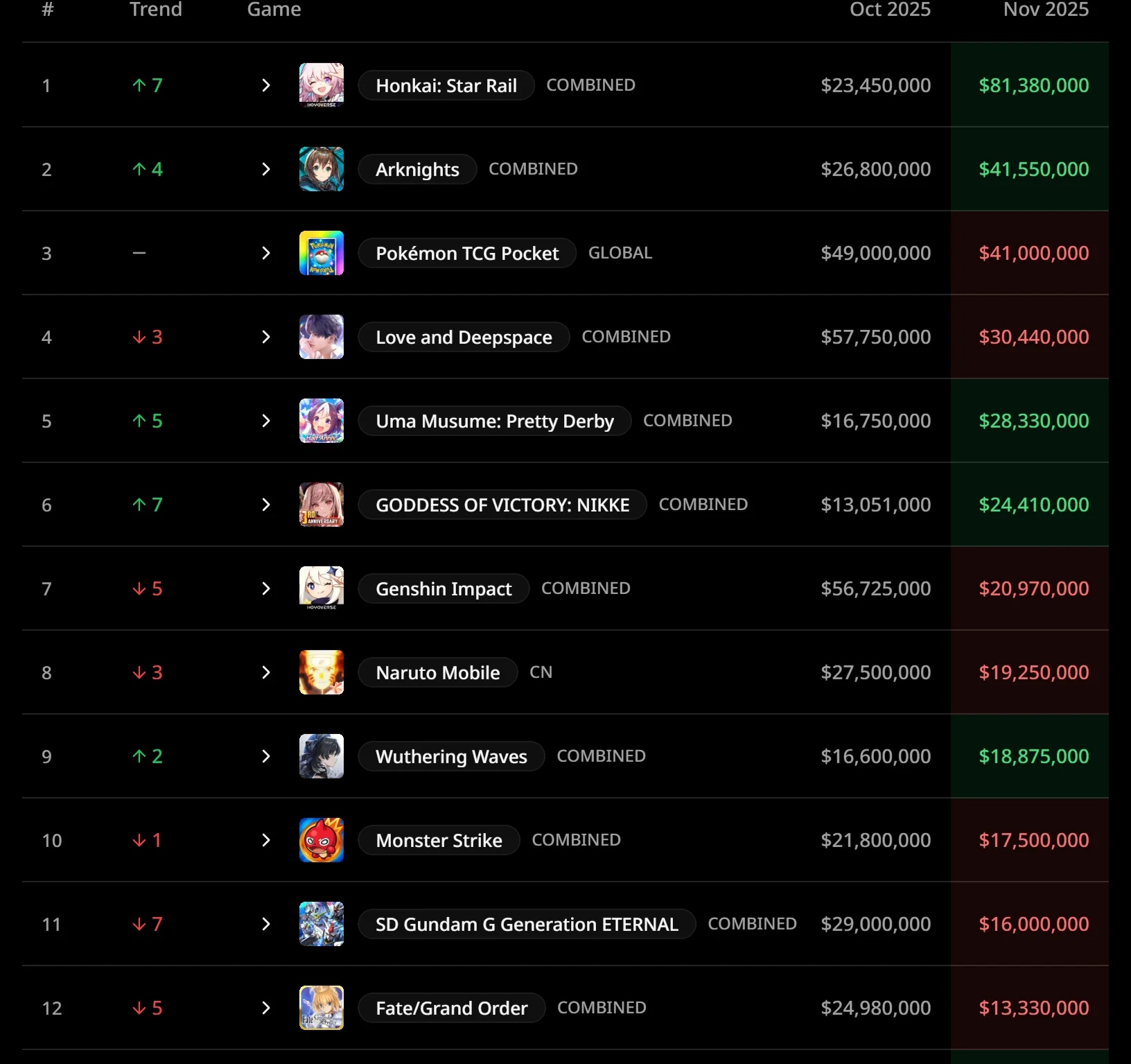Click the $21,800,000 Oct revenue cell
This screenshot has width=1131, height=1064.
point(876,840)
